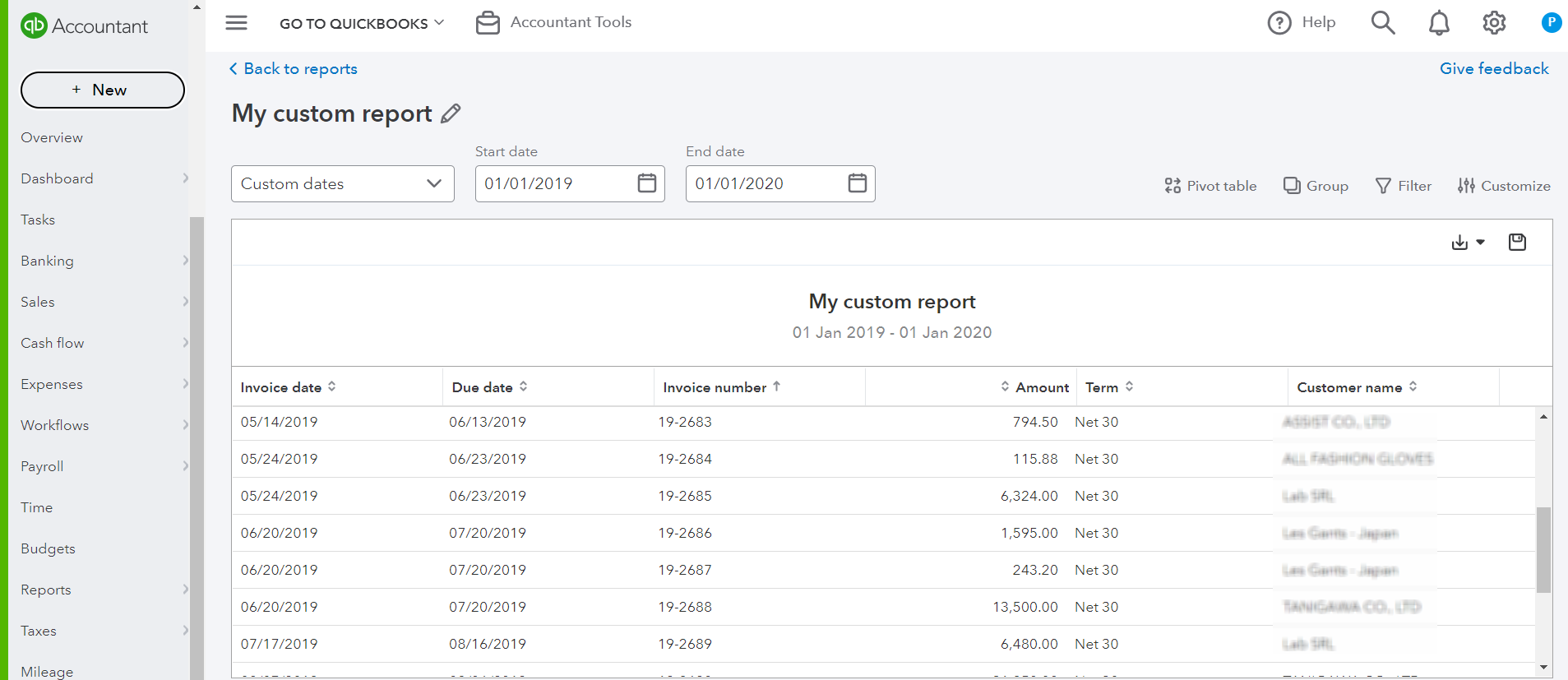Screen dimensions: 1568x680
Task: Open Banking in the sidebar
Action: [48, 261]
